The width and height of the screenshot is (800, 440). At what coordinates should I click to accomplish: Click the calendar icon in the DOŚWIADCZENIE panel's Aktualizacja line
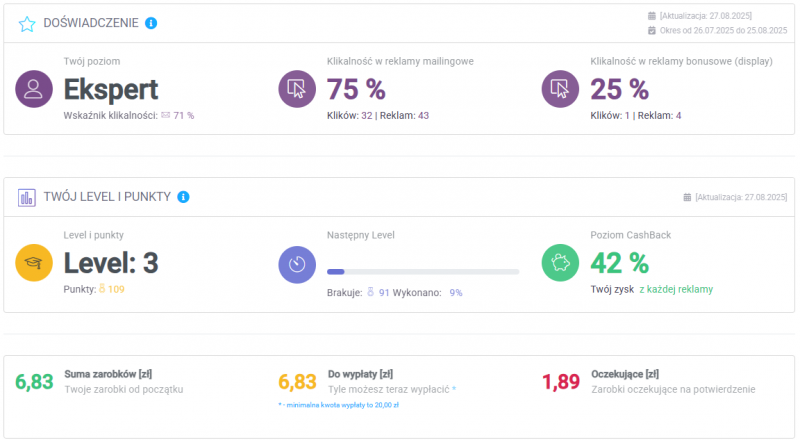pyautogui.click(x=652, y=16)
